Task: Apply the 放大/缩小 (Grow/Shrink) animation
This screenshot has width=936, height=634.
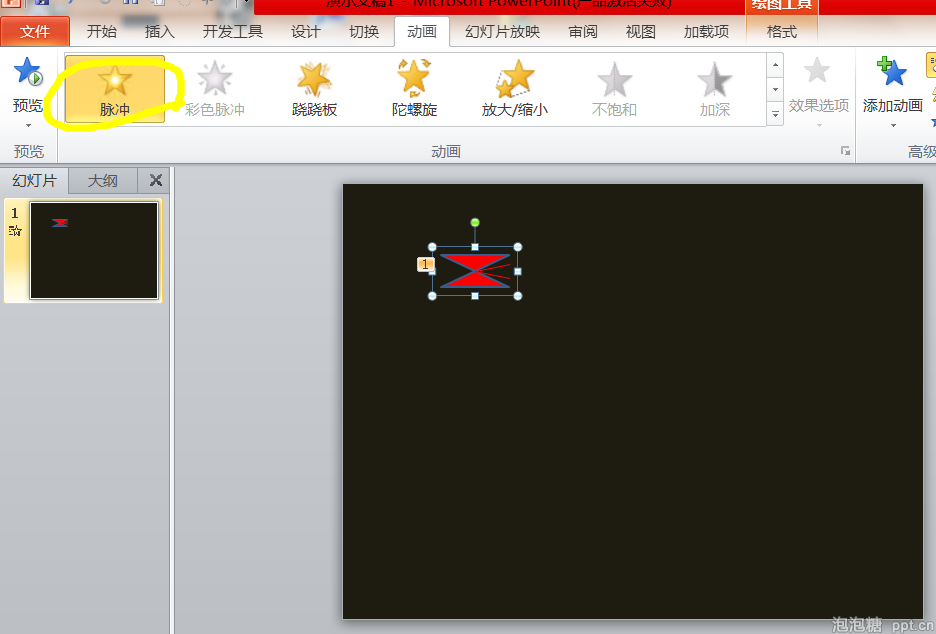Action: [x=514, y=89]
